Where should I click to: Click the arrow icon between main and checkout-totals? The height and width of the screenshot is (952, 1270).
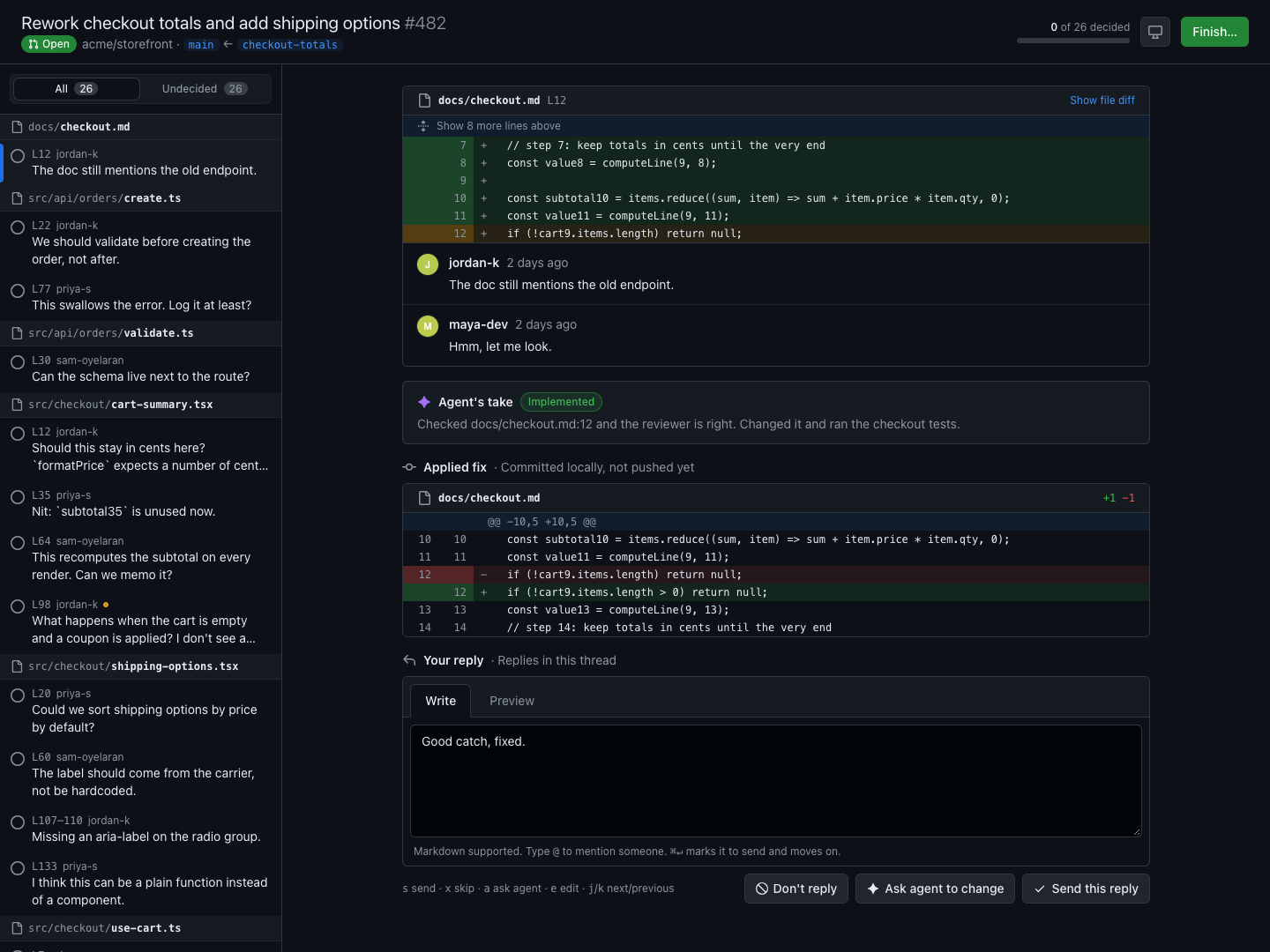[x=228, y=44]
